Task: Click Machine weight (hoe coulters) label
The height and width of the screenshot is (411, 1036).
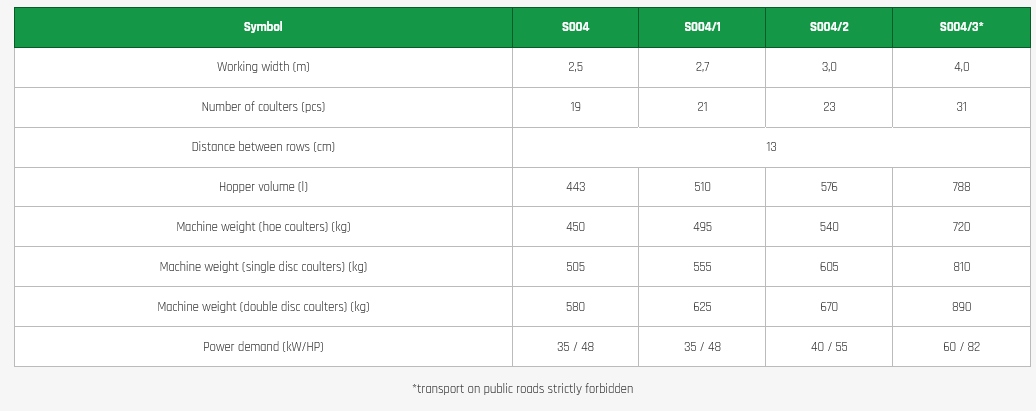Action: (x=263, y=227)
